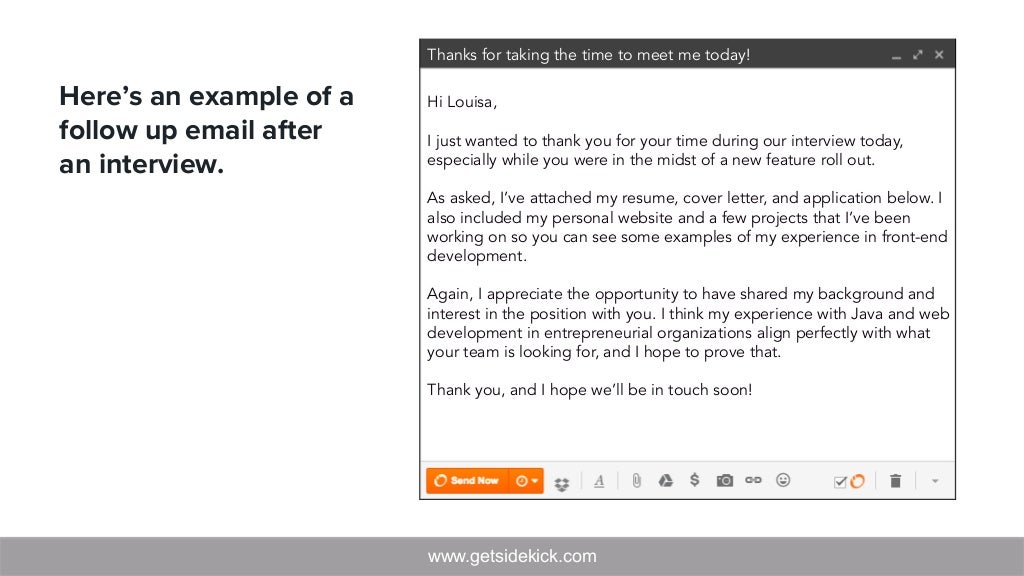
Task: Click into the email body text
Action: click(x=687, y=246)
